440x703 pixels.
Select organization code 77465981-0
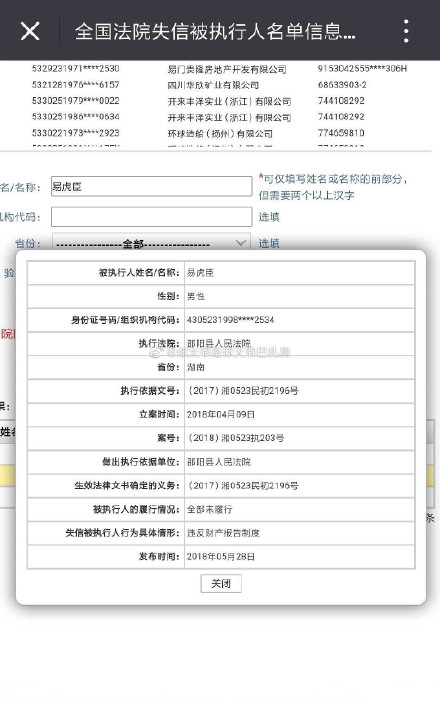[341, 133]
